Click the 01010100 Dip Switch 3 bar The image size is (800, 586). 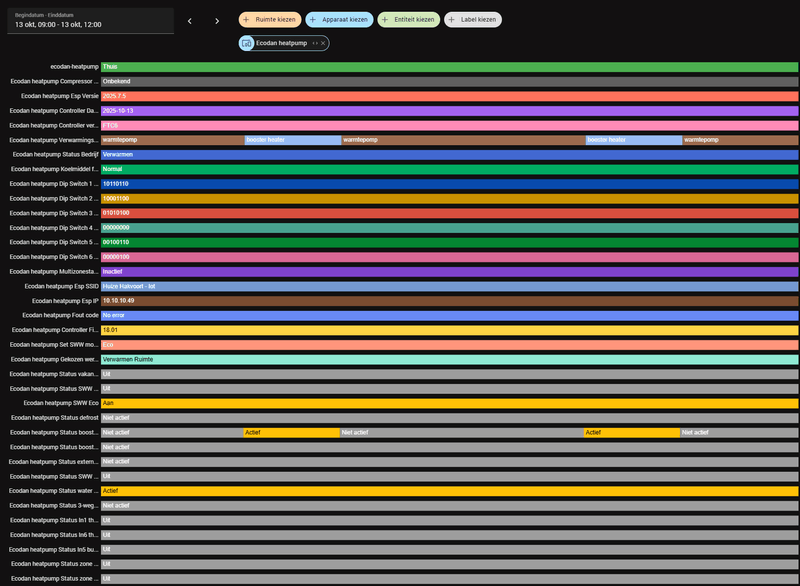pos(449,213)
